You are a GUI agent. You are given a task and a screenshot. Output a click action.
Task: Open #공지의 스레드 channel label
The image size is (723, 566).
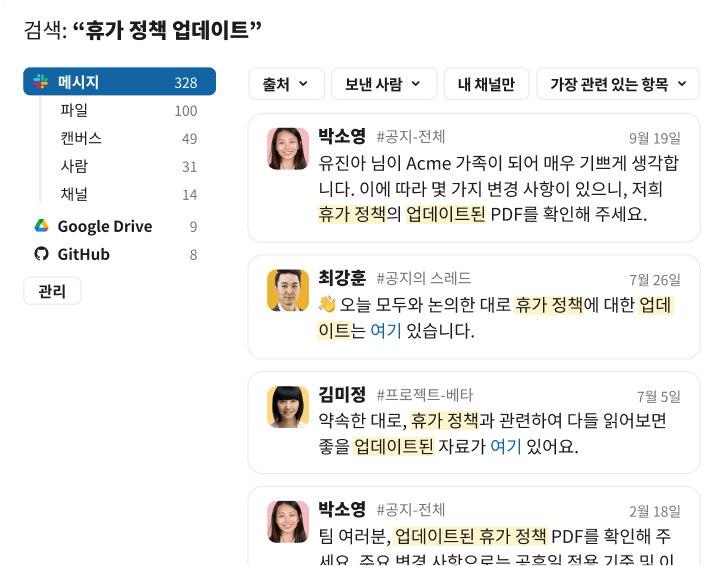pos(424,278)
